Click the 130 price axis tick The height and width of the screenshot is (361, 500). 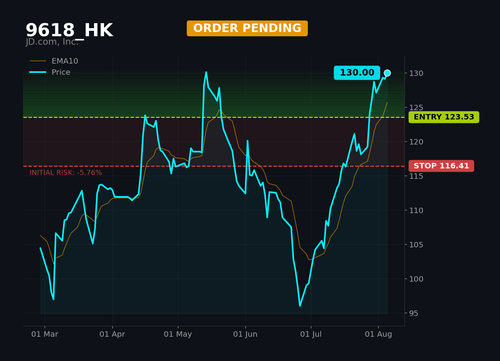(x=416, y=73)
